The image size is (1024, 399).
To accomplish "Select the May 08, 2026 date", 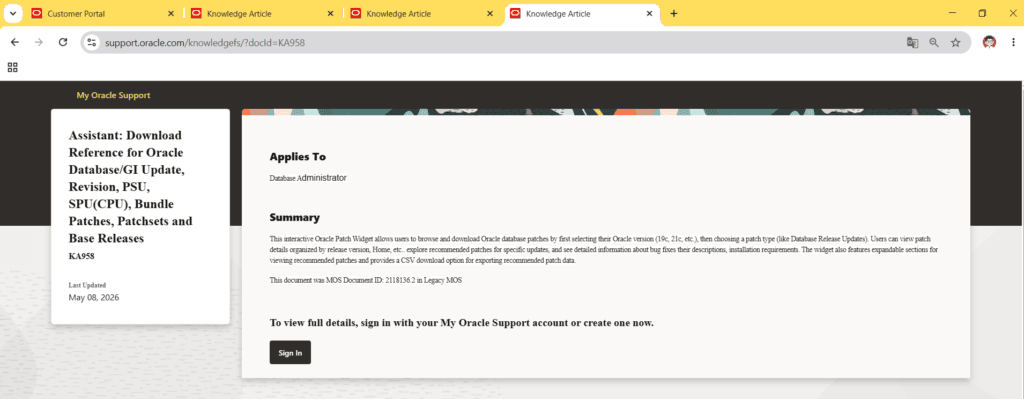I will pos(94,297).
